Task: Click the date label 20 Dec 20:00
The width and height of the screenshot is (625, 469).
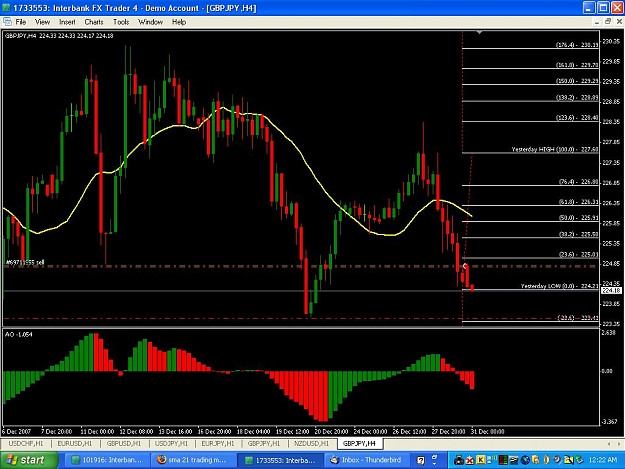Action: pos(331,432)
